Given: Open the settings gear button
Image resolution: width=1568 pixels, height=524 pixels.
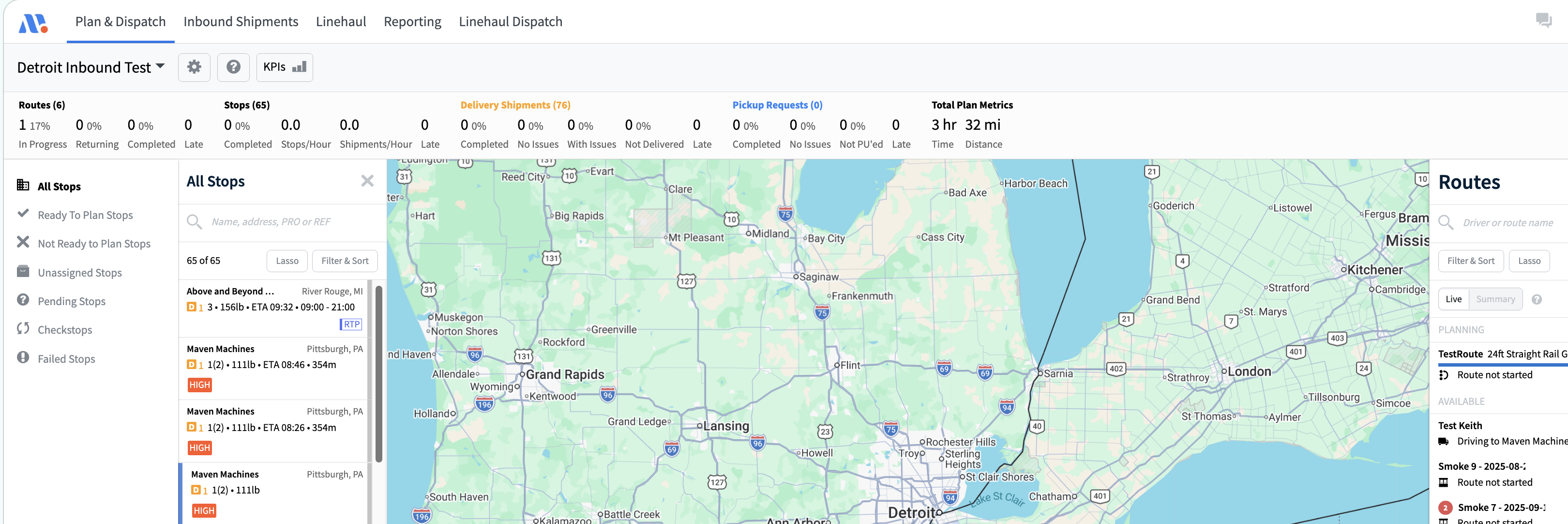Looking at the screenshot, I should 194,67.
